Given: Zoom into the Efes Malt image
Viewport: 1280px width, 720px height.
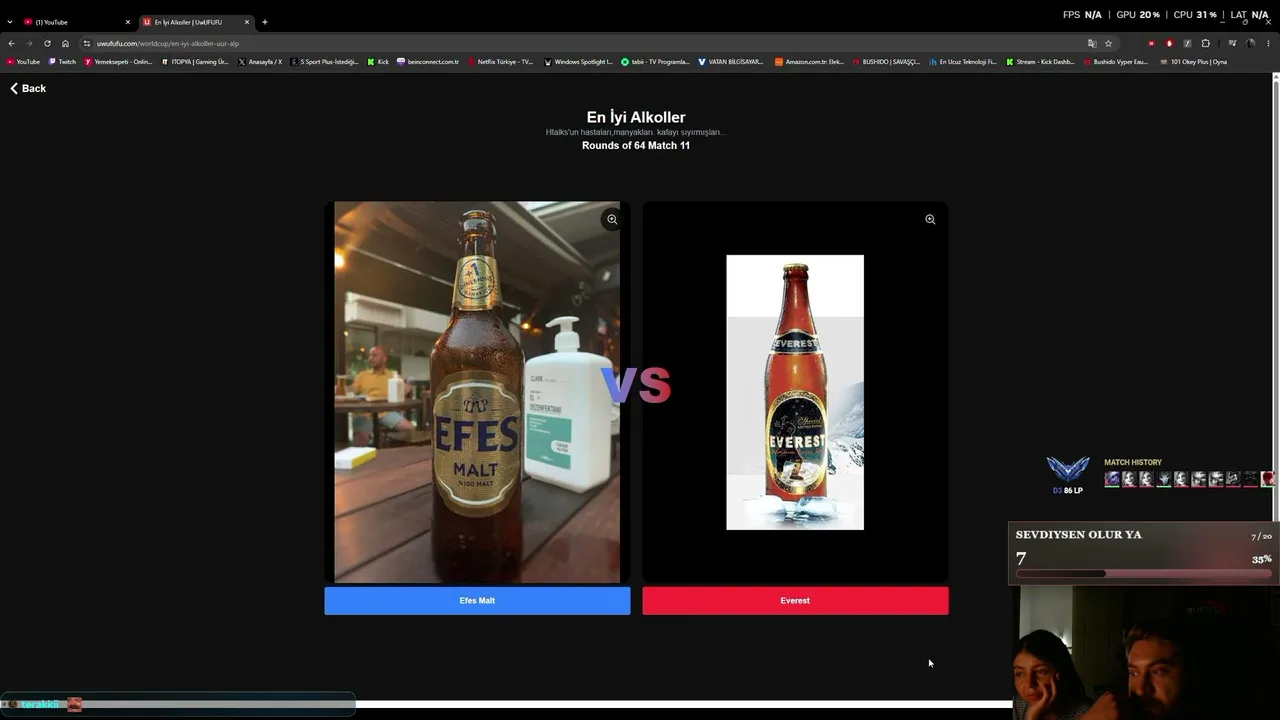Looking at the screenshot, I should point(612,219).
